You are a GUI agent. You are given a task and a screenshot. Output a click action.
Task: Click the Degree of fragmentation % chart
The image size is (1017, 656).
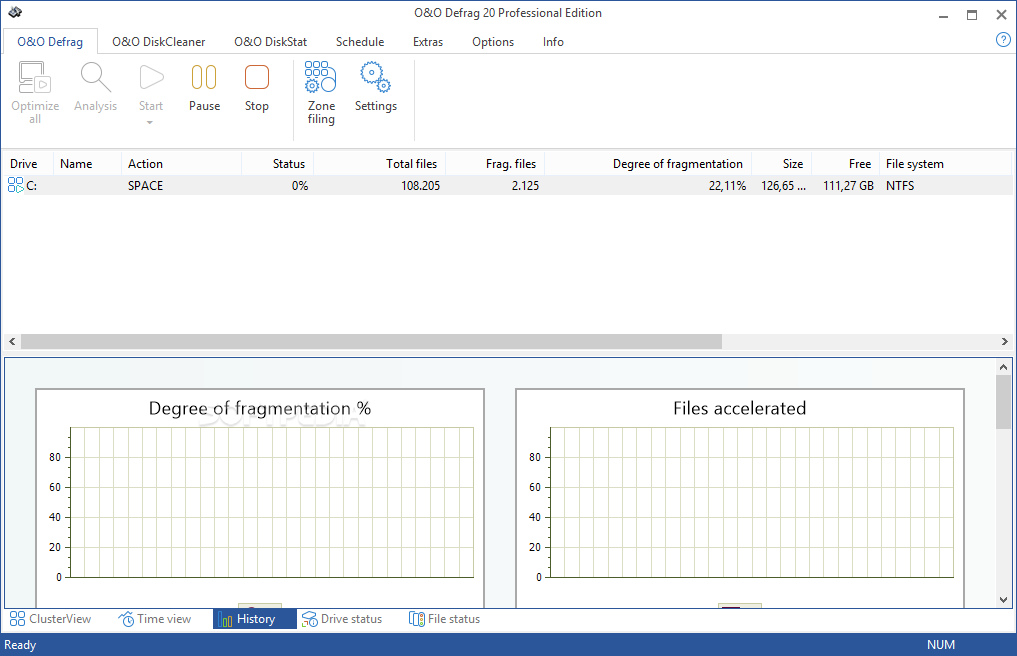coord(260,498)
